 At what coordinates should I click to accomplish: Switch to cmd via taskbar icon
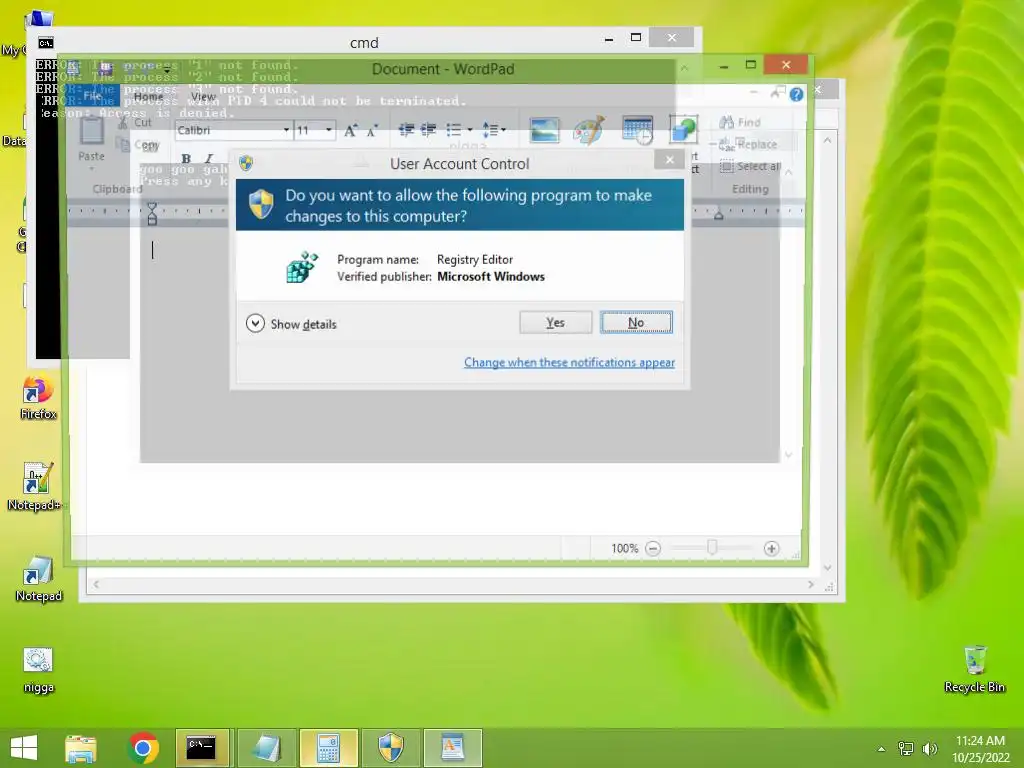pyautogui.click(x=202, y=748)
